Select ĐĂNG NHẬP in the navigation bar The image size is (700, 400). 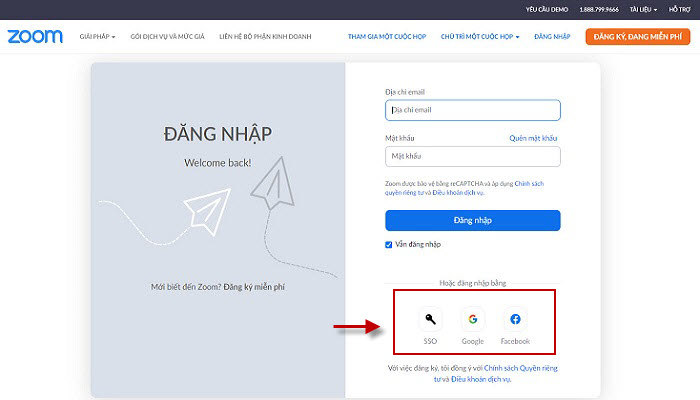click(x=552, y=37)
